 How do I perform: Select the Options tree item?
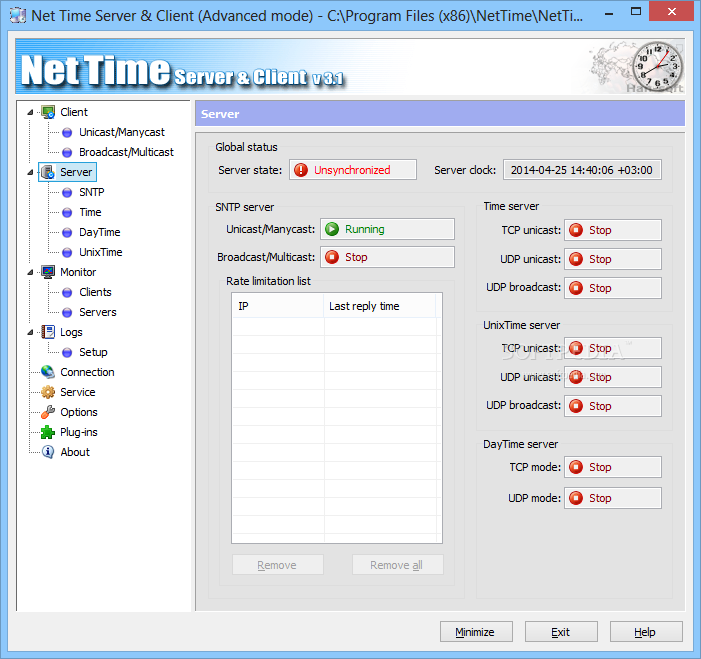(79, 412)
